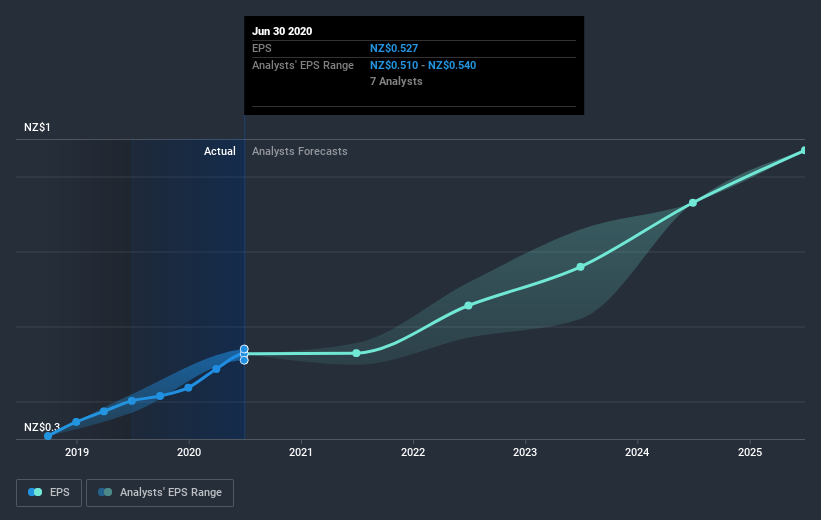Click the 2023 axis label
The width and height of the screenshot is (821, 520).
[x=525, y=452]
